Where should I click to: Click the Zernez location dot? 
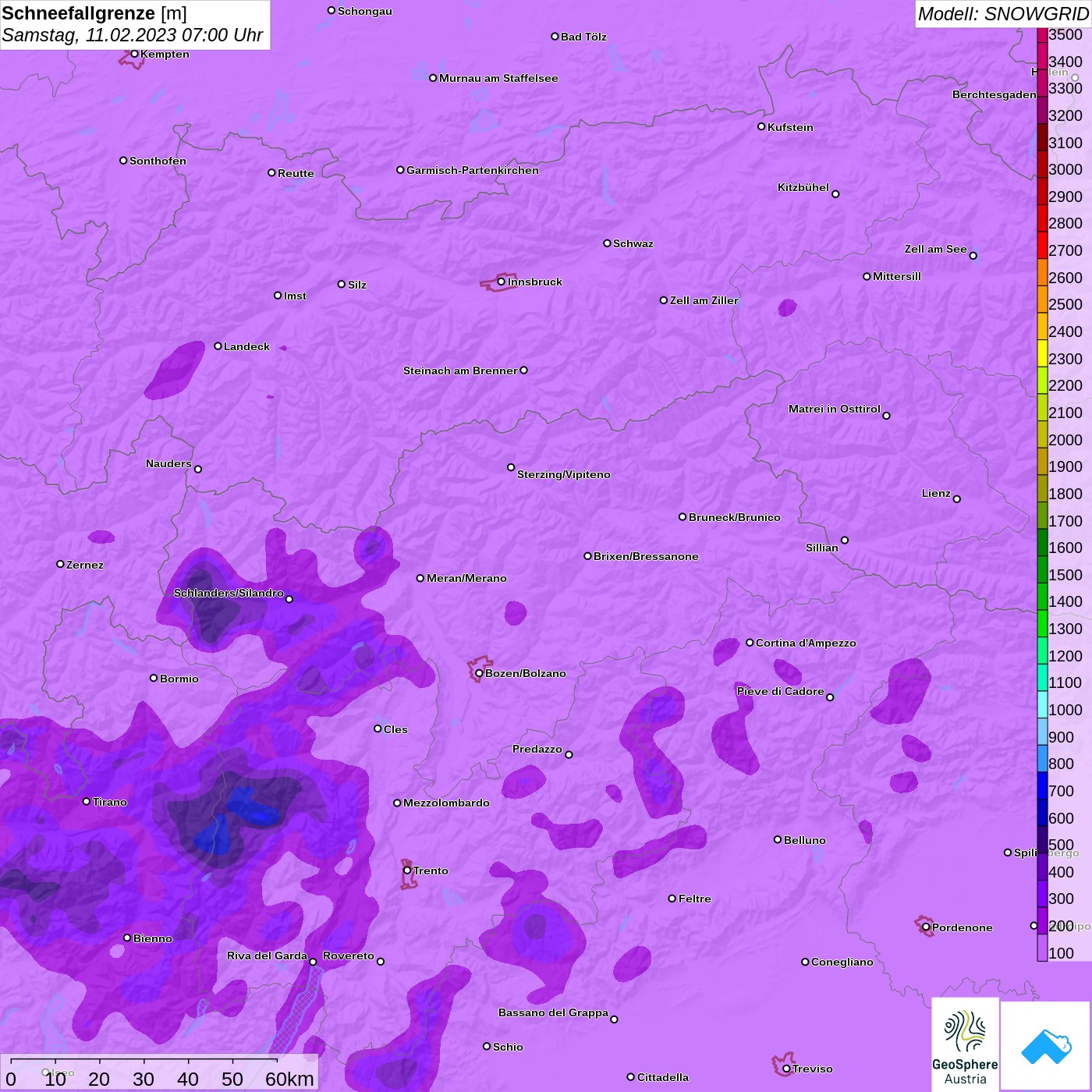[x=60, y=564]
